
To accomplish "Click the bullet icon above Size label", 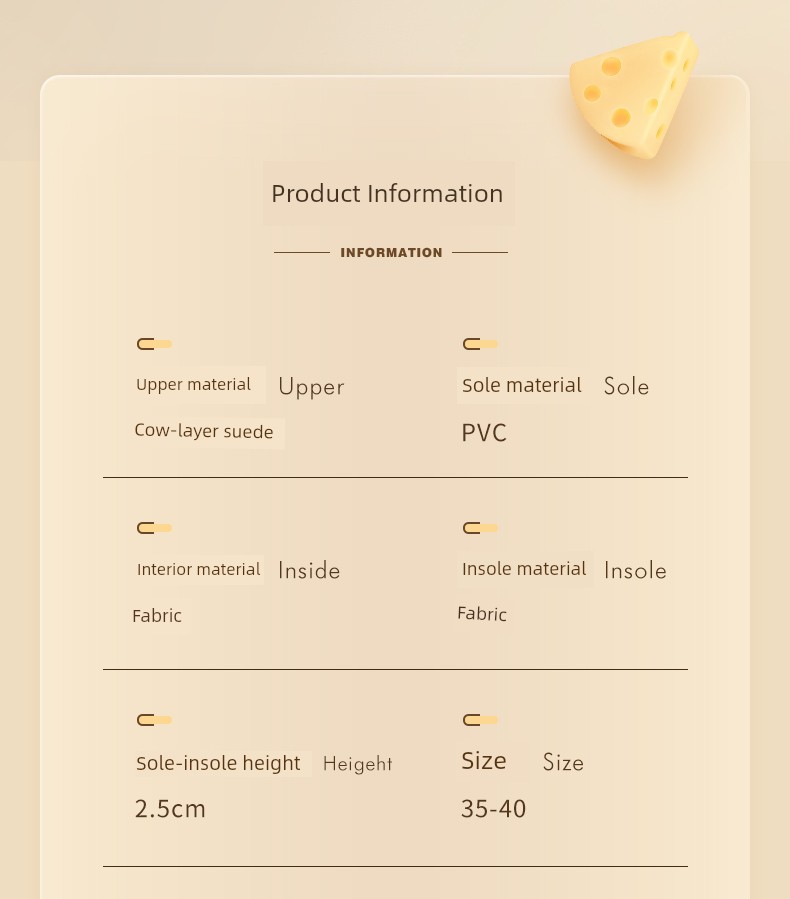I will [480, 720].
